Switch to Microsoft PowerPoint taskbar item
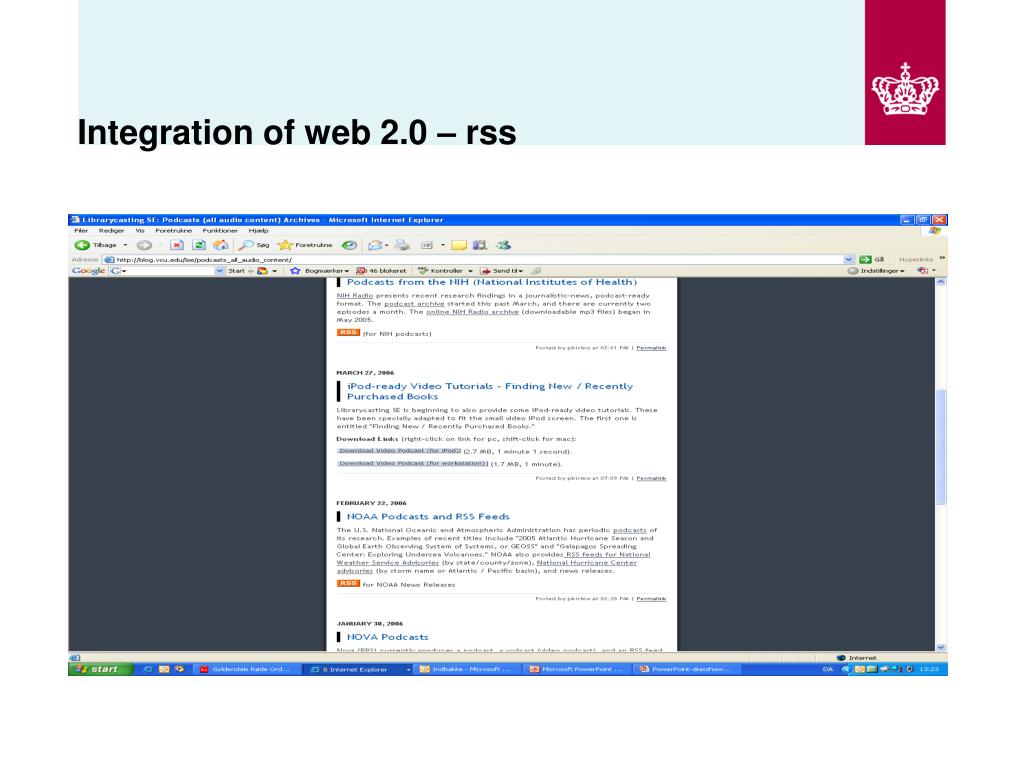 tap(578, 669)
